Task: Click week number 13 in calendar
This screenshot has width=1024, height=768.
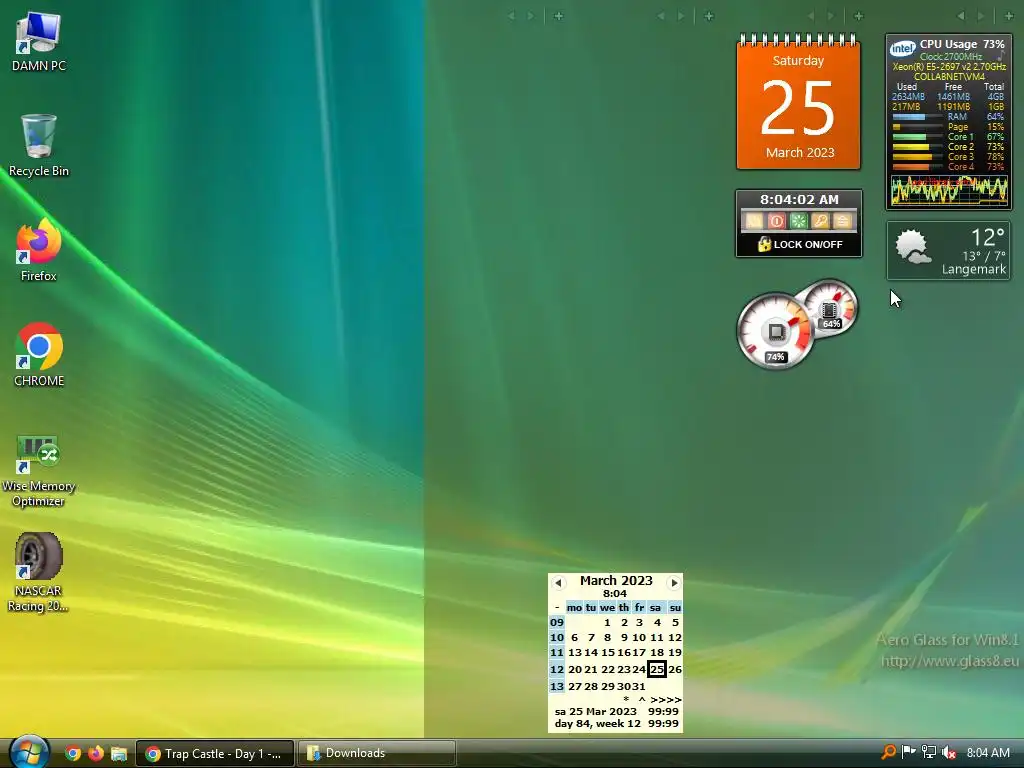Action: pos(556,686)
